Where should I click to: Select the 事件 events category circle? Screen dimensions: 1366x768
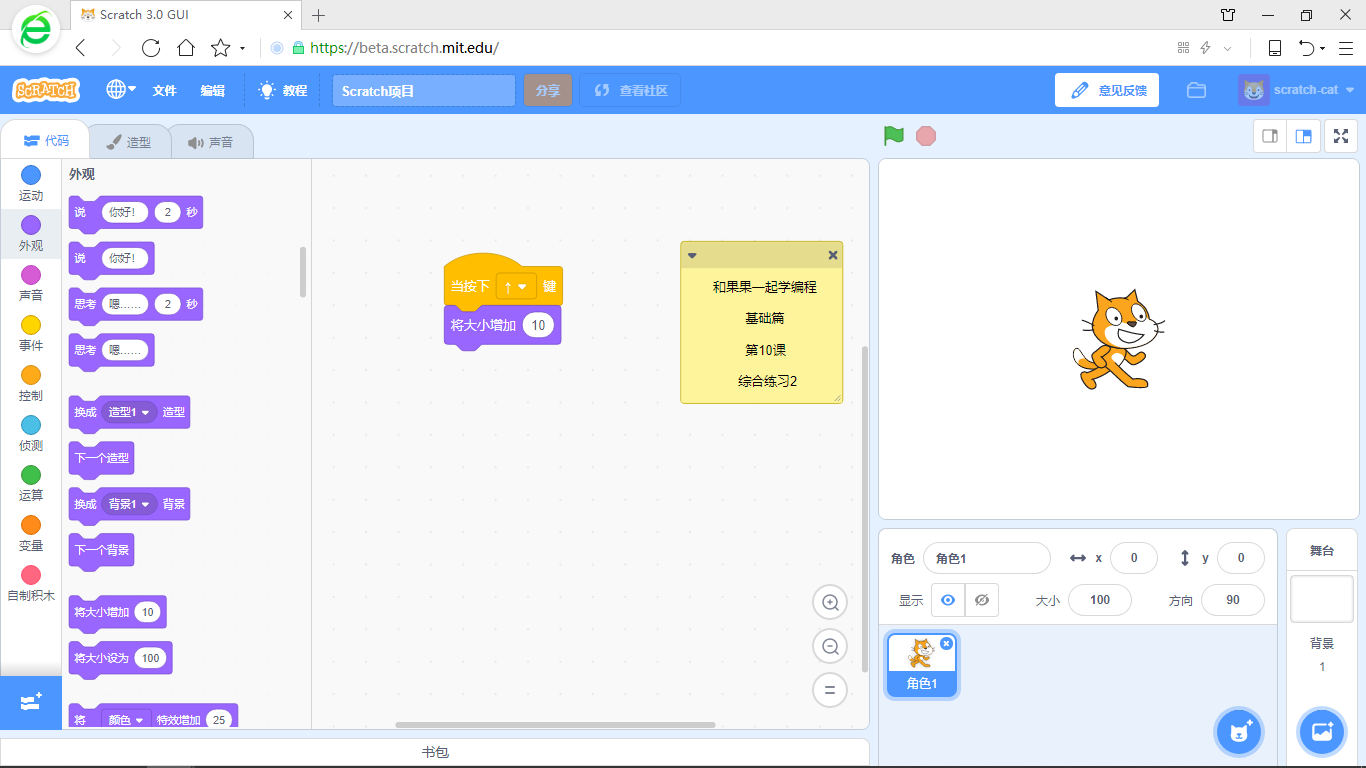tap(31, 325)
